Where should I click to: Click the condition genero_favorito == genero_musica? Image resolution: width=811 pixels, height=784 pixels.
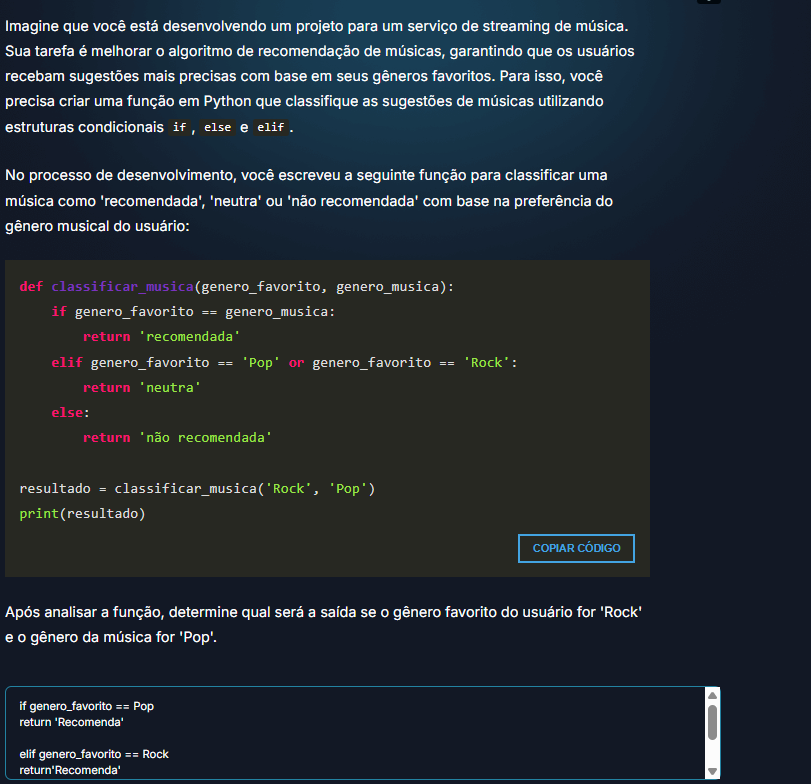(x=205, y=311)
